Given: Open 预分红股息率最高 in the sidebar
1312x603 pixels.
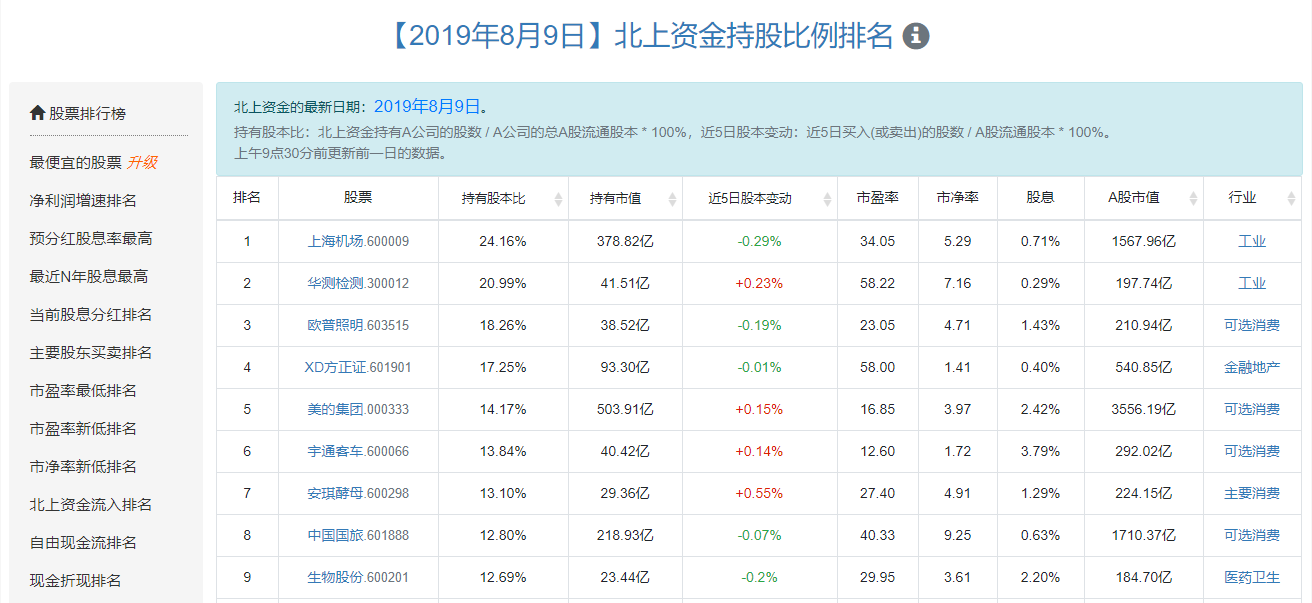Looking at the screenshot, I should (x=91, y=239).
